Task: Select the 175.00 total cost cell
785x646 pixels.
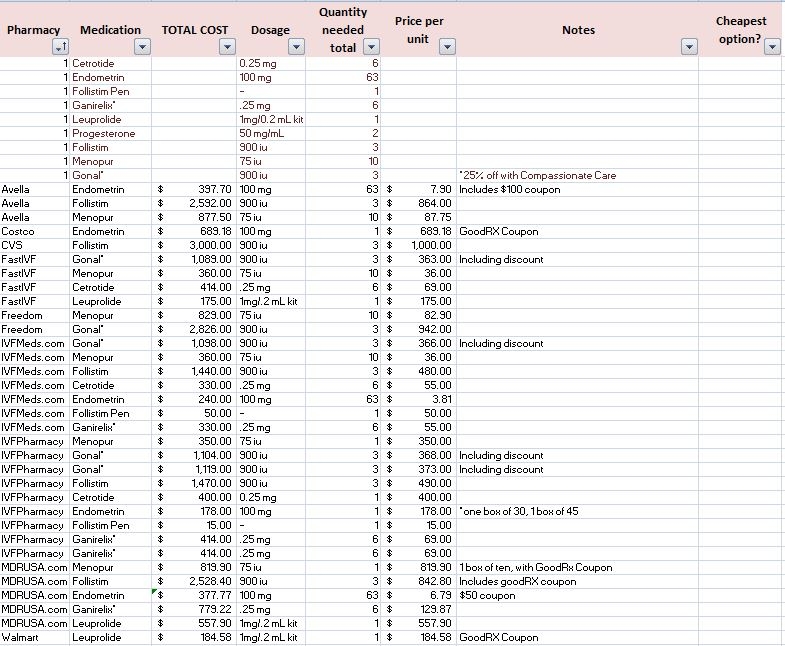Action: tap(194, 301)
